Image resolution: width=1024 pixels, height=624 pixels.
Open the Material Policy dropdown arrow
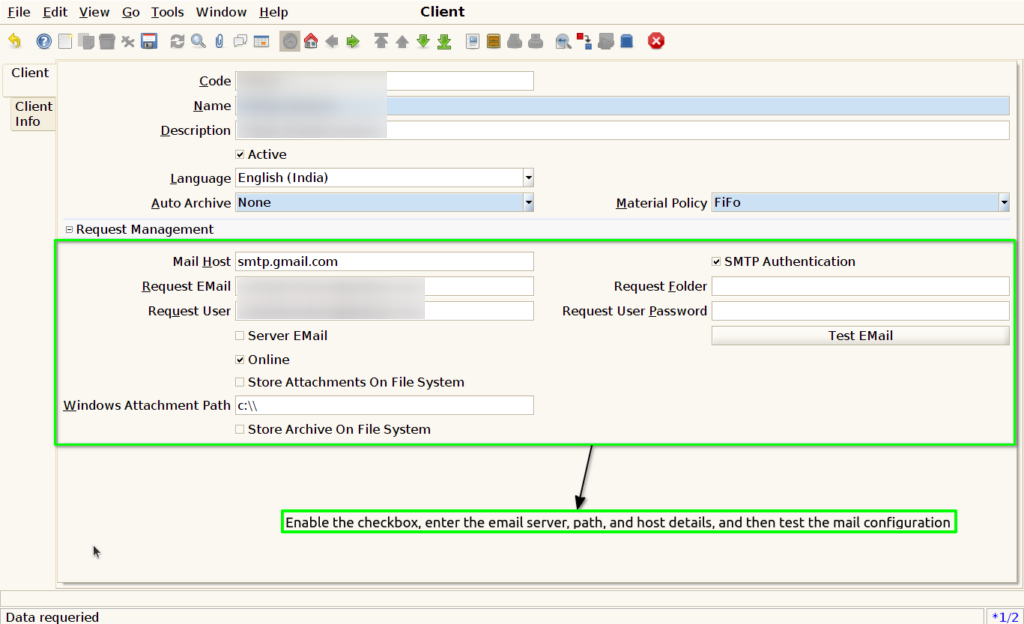tap(1004, 202)
